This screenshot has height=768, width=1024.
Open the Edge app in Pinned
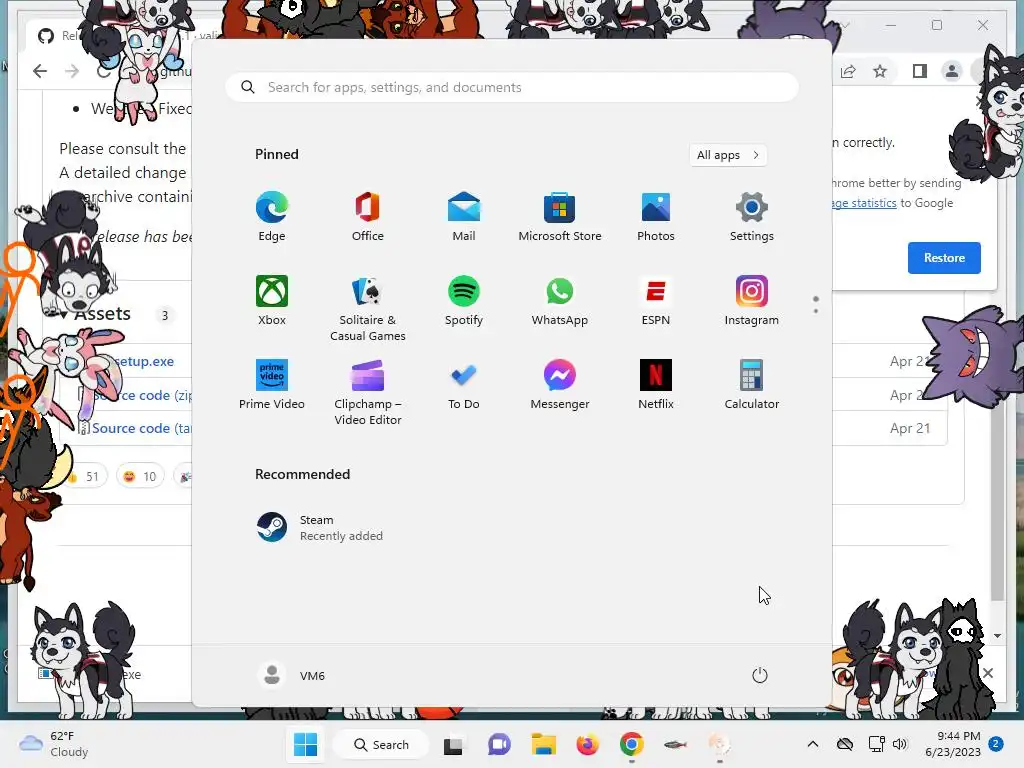pos(272,217)
